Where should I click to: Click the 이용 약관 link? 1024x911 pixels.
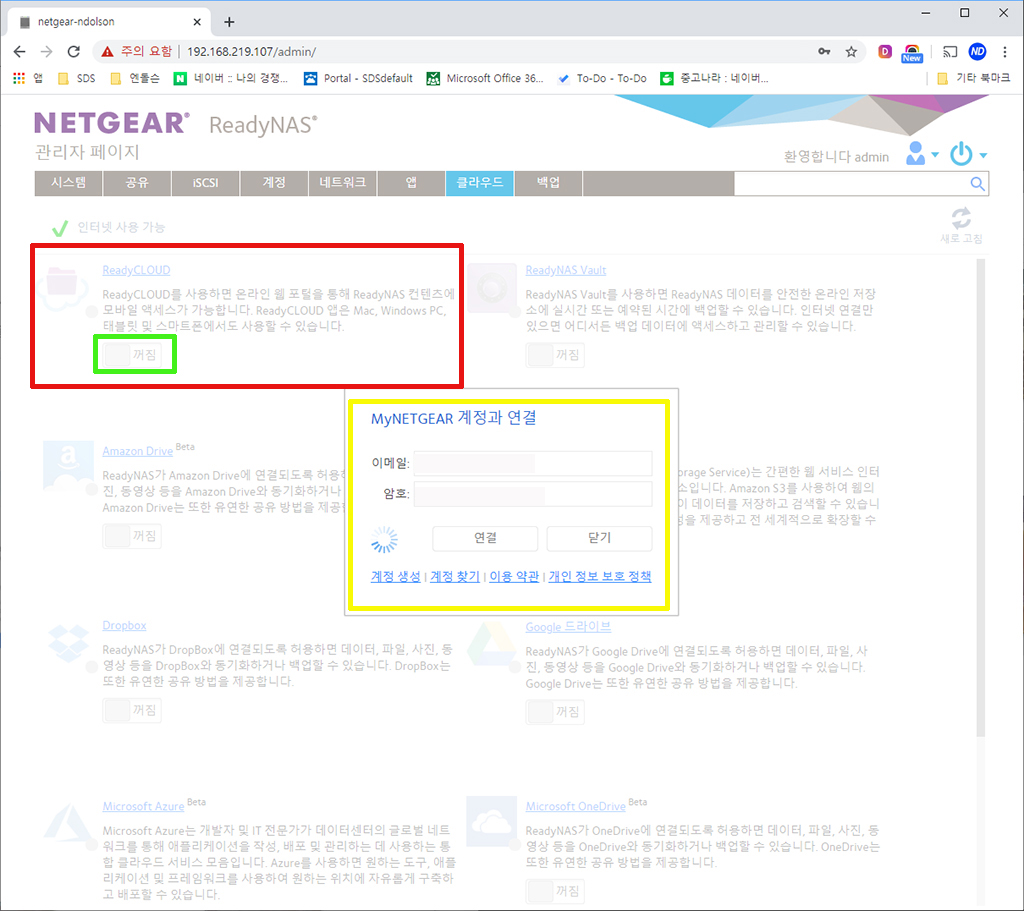514,577
